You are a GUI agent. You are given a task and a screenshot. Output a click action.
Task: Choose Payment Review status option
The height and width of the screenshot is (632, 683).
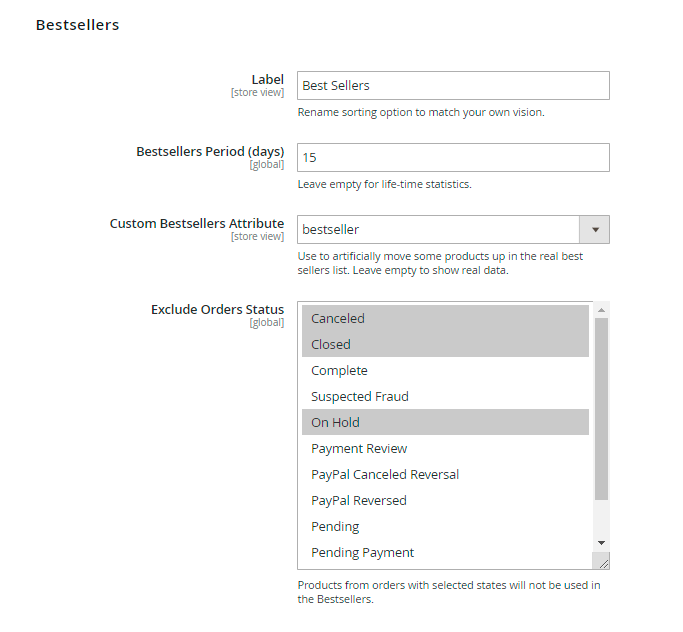(445, 448)
